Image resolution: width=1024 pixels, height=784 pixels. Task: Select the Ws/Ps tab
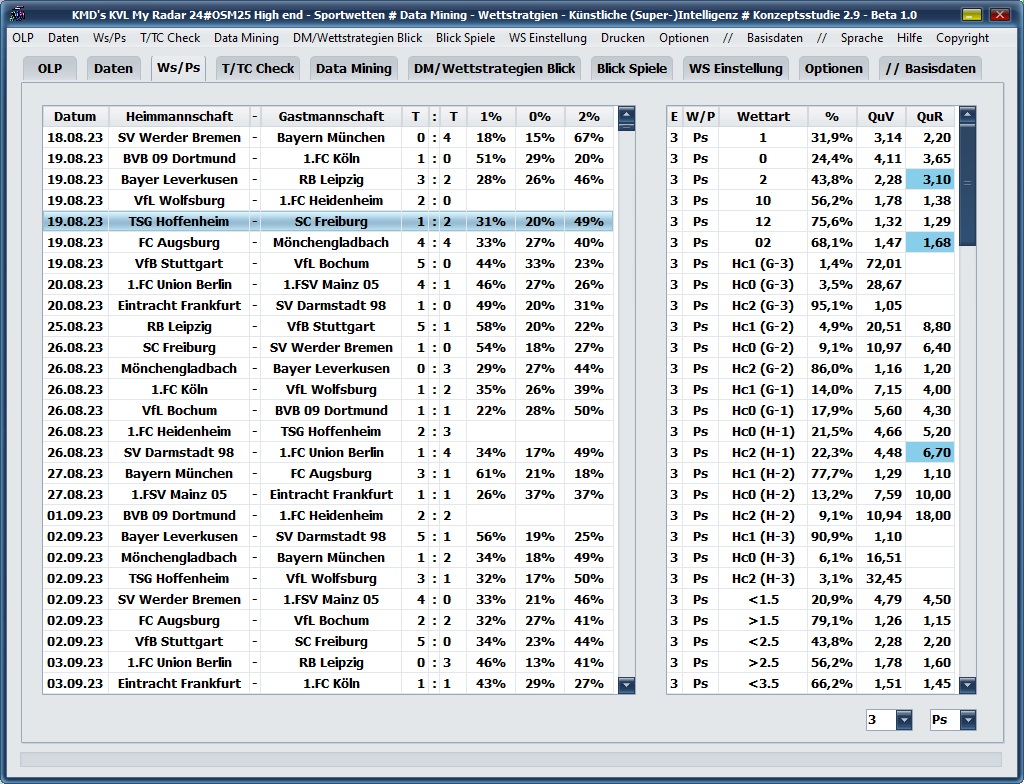click(x=178, y=67)
